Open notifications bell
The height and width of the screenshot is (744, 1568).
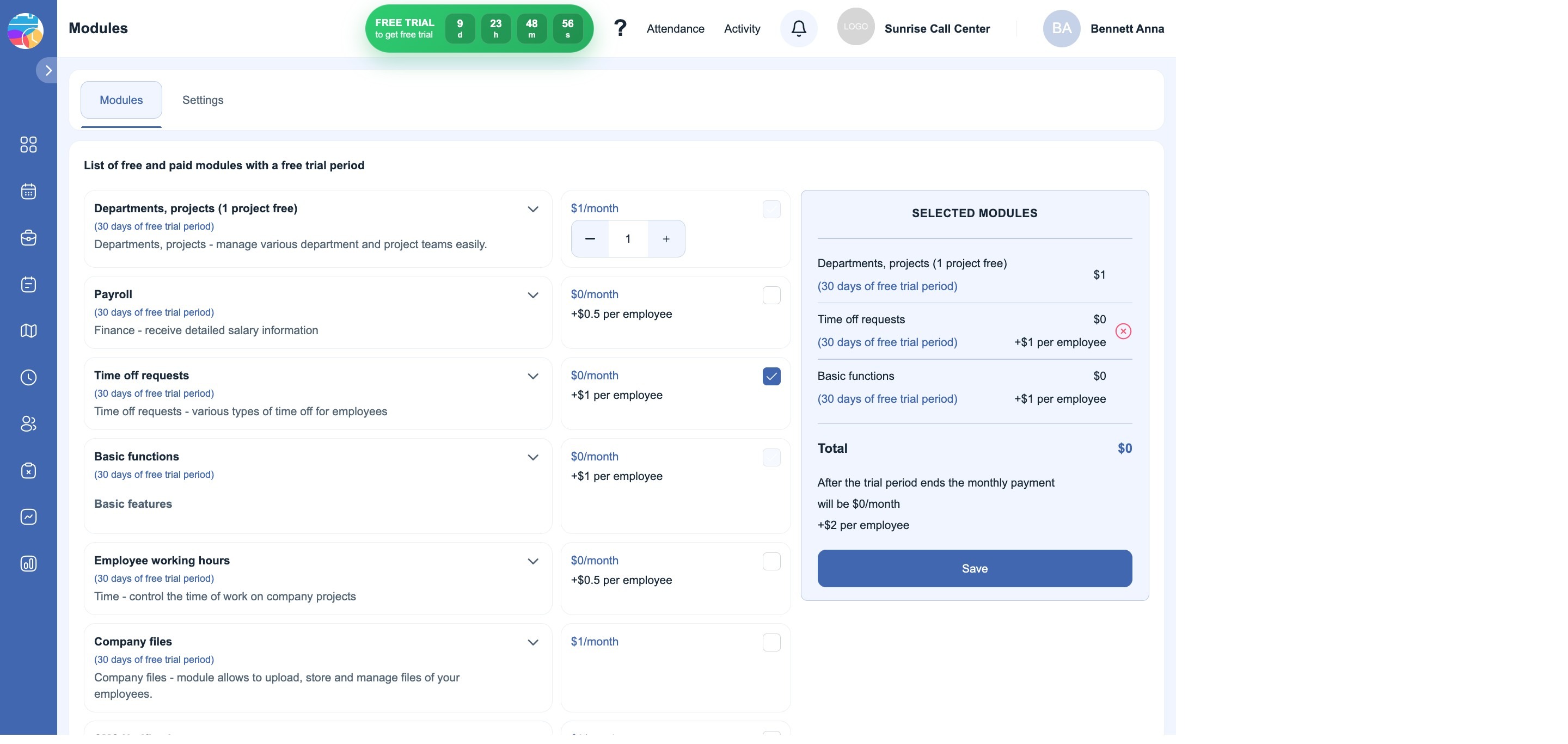[799, 29]
